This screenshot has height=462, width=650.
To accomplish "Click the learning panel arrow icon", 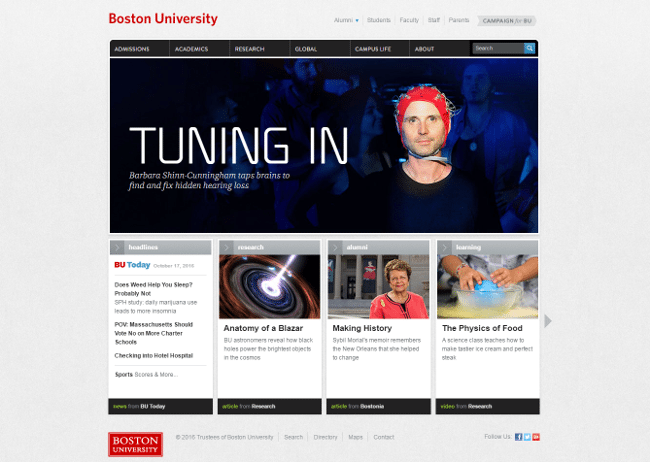I will coord(444,248).
